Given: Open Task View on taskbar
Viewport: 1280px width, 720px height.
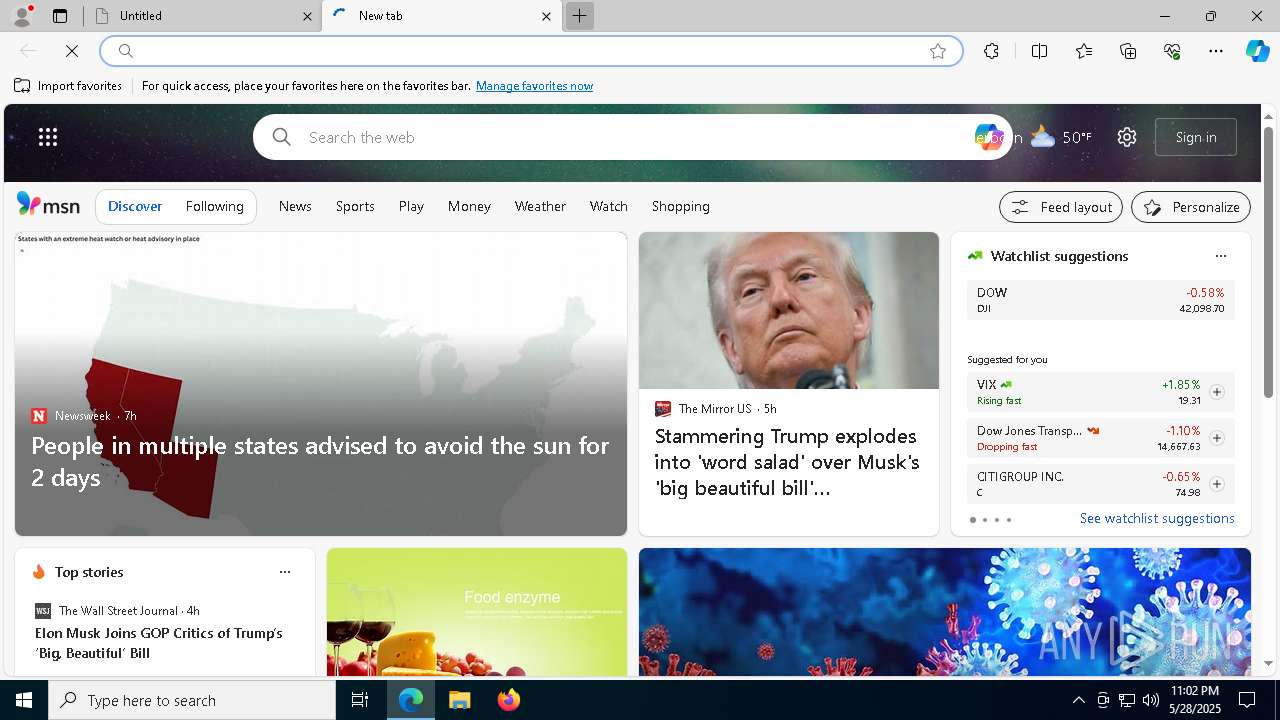Looking at the screenshot, I should [360, 700].
